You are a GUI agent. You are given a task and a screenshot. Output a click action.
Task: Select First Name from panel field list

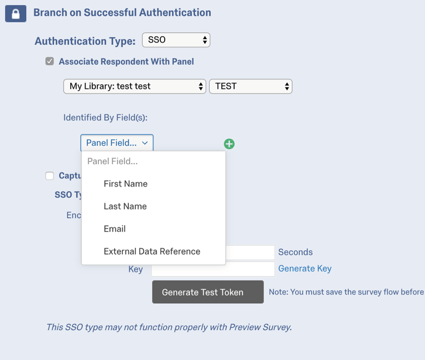point(125,184)
